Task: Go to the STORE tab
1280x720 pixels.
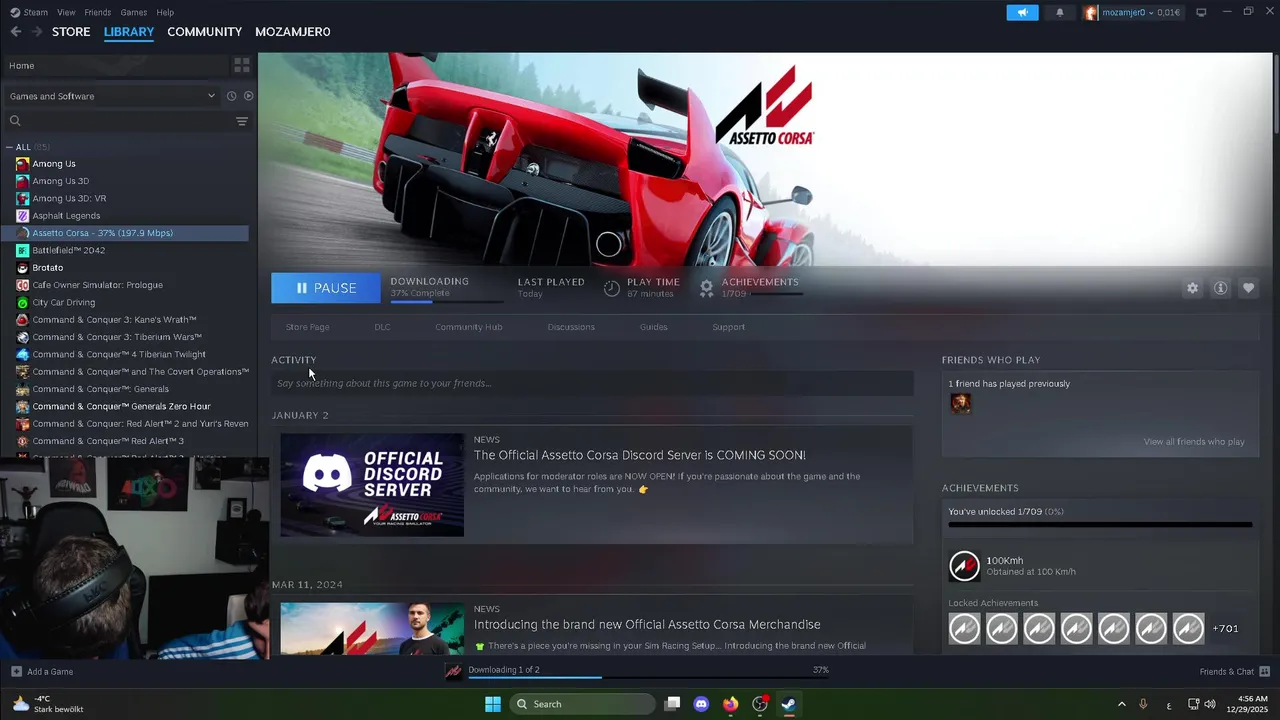Action: pyautogui.click(x=71, y=32)
